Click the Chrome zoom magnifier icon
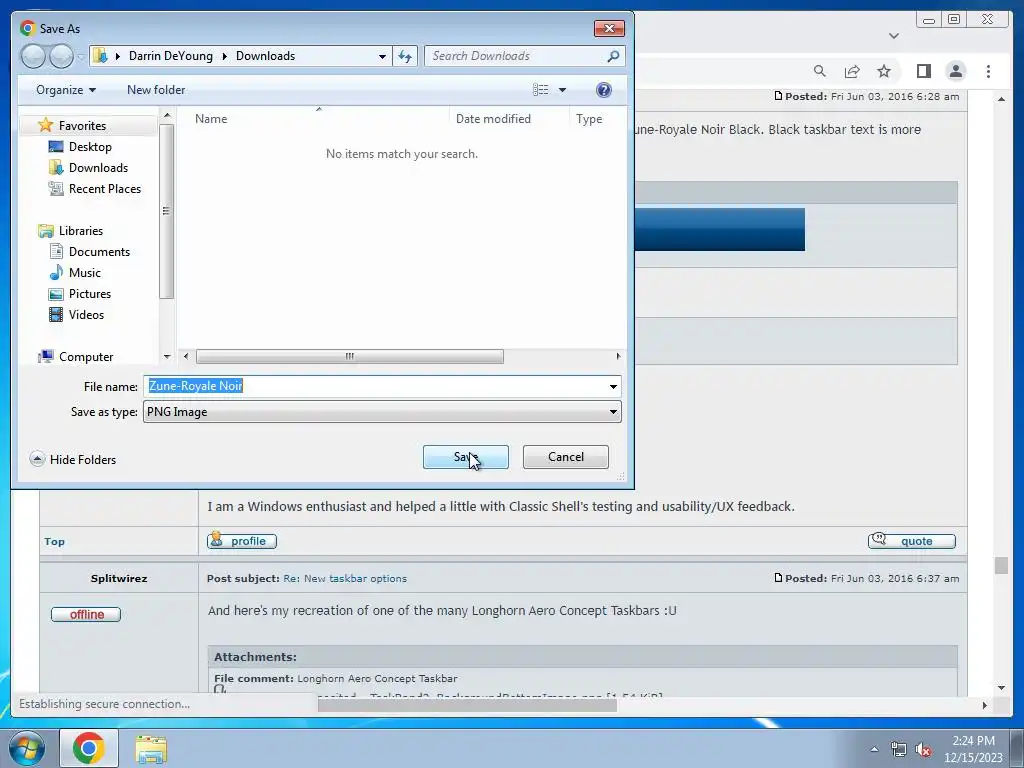This screenshot has height=768, width=1024. point(820,71)
